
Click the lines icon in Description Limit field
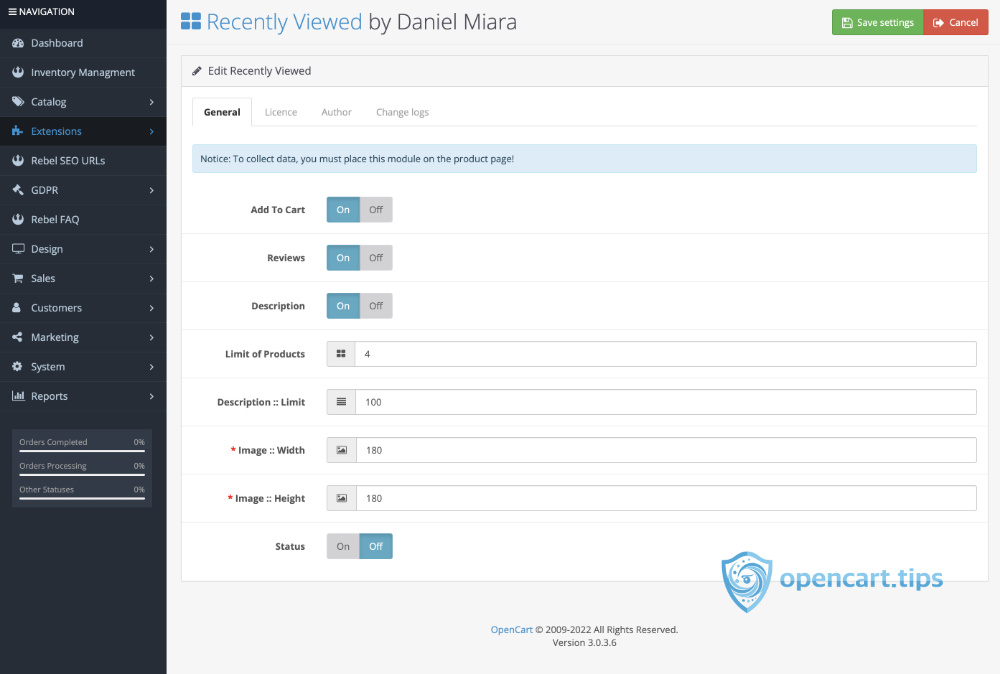341,402
